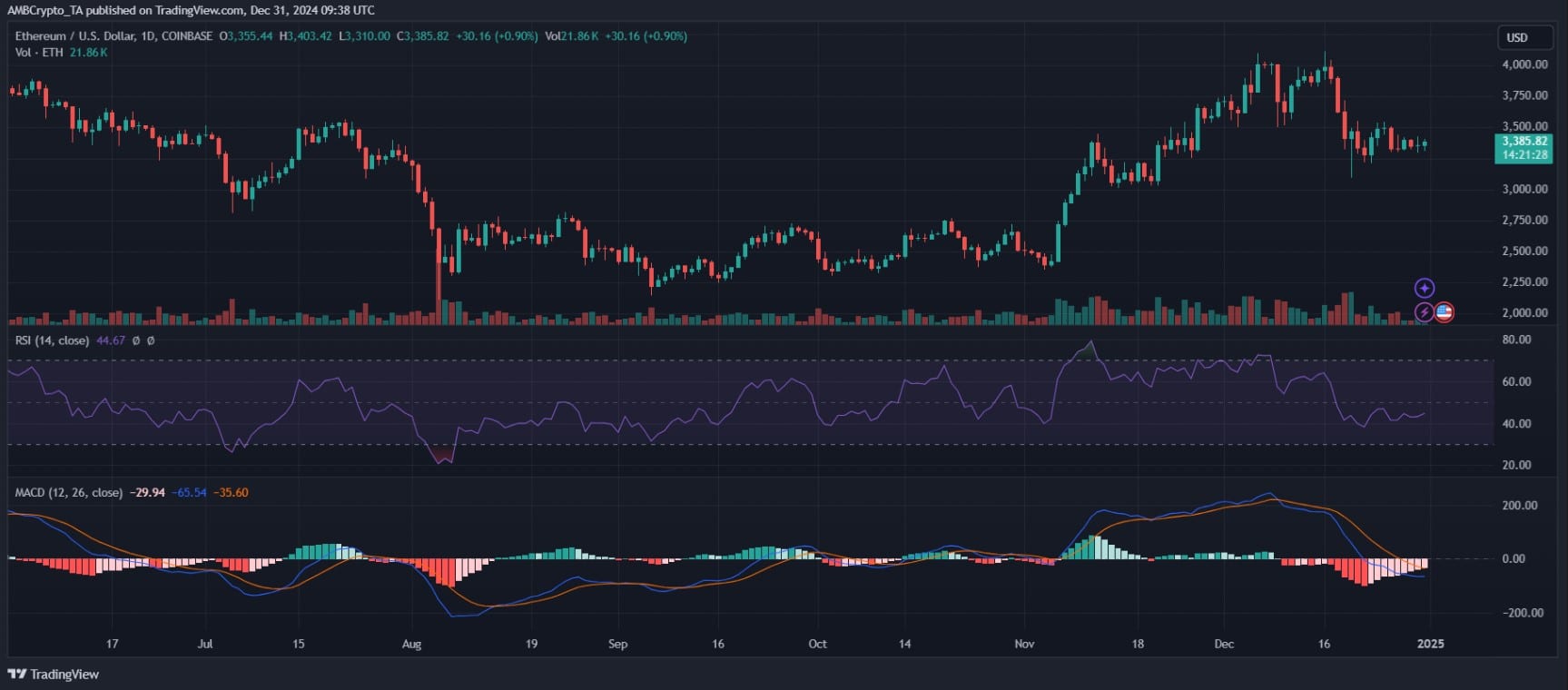Click the Nov label on time axis
This screenshot has height=690, width=1568.
tap(1024, 644)
